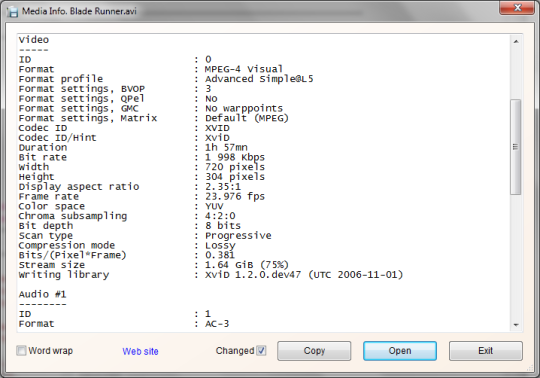Click the vertical scrollbar thumb
This screenshot has height=378, width=540.
[x=516, y=147]
